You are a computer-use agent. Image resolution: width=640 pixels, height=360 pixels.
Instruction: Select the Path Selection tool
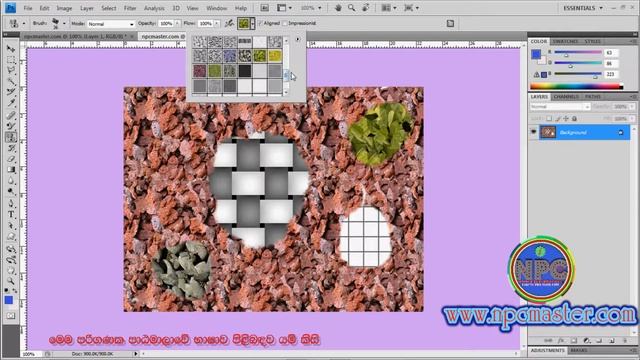coord(11,225)
